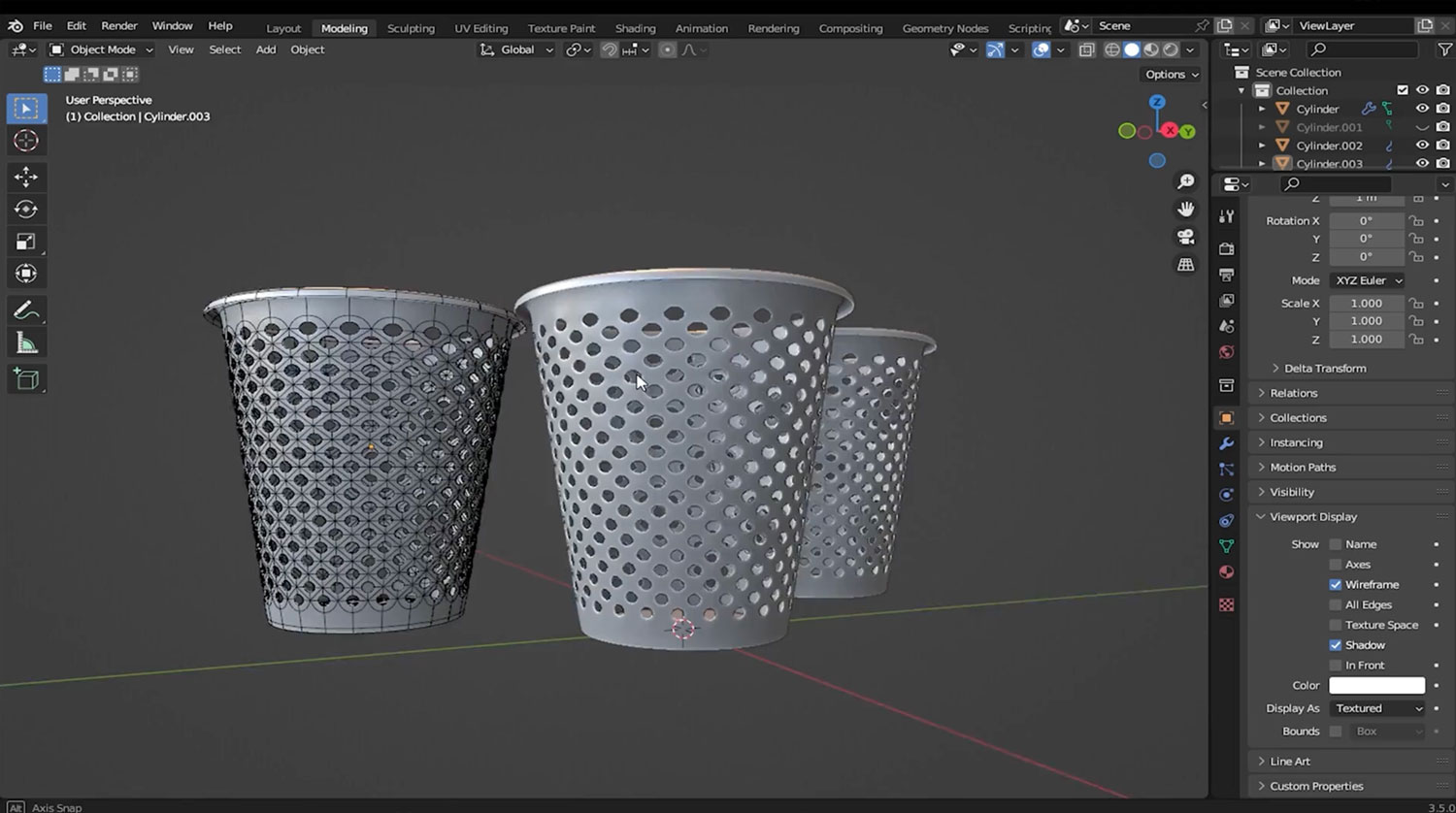Uncheck the Wireframe display option
1456x813 pixels.
(x=1336, y=584)
